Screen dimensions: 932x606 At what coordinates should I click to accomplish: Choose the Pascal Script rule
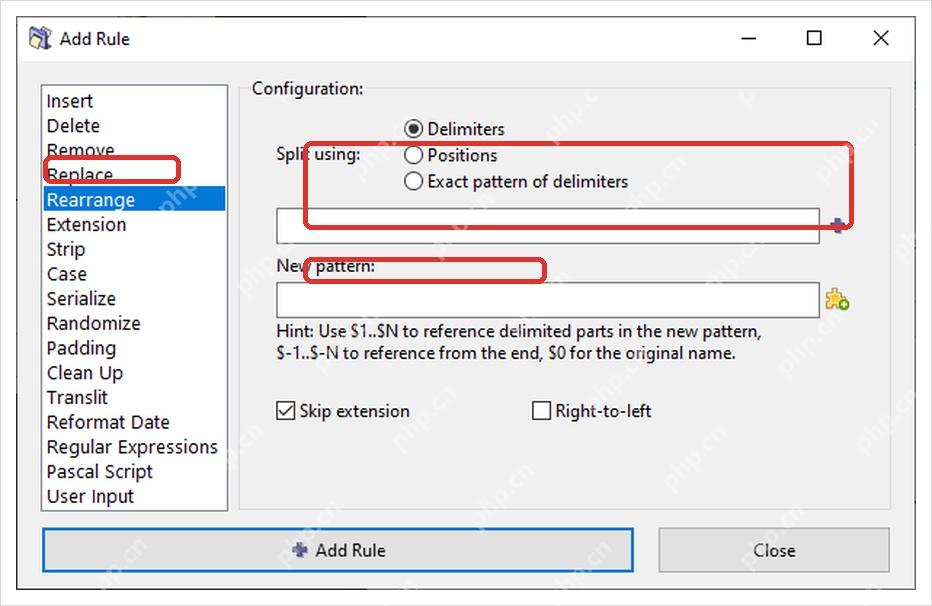(x=134, y=472)
